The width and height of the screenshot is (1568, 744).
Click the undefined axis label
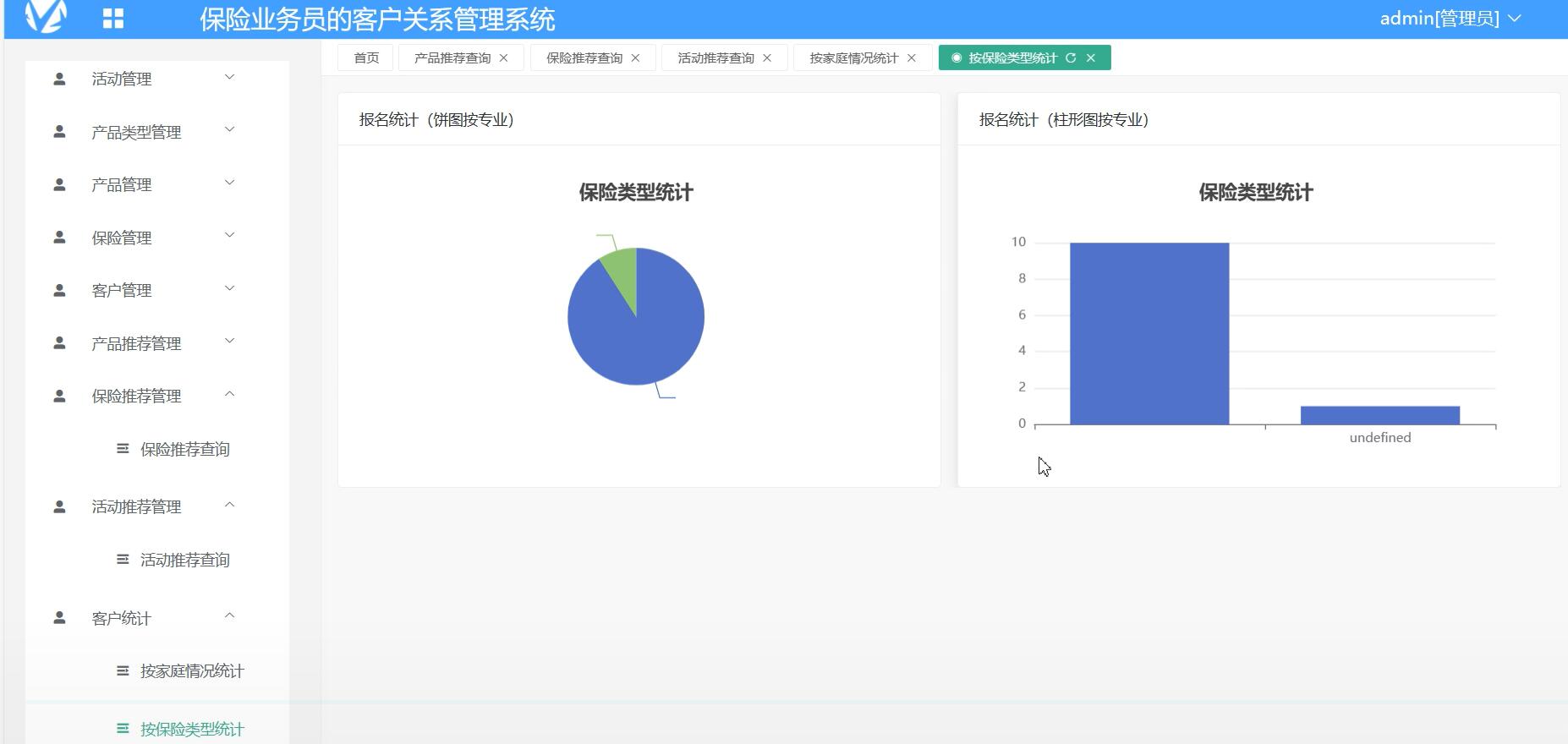click(1380, 437)
